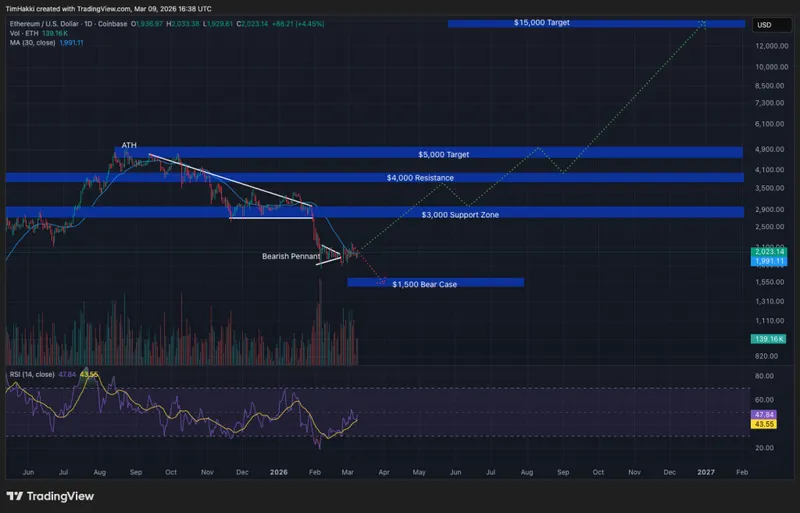Click the TradingView logo icon
This screenshot has width=800, height=513.
[15, 496]
